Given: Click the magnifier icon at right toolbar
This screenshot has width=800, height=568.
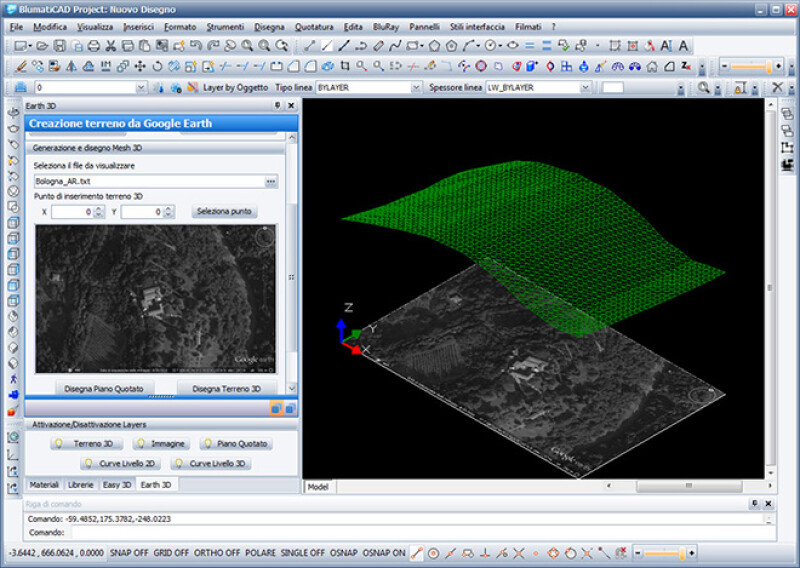Looking at the screenshot, I should [704, 88].
